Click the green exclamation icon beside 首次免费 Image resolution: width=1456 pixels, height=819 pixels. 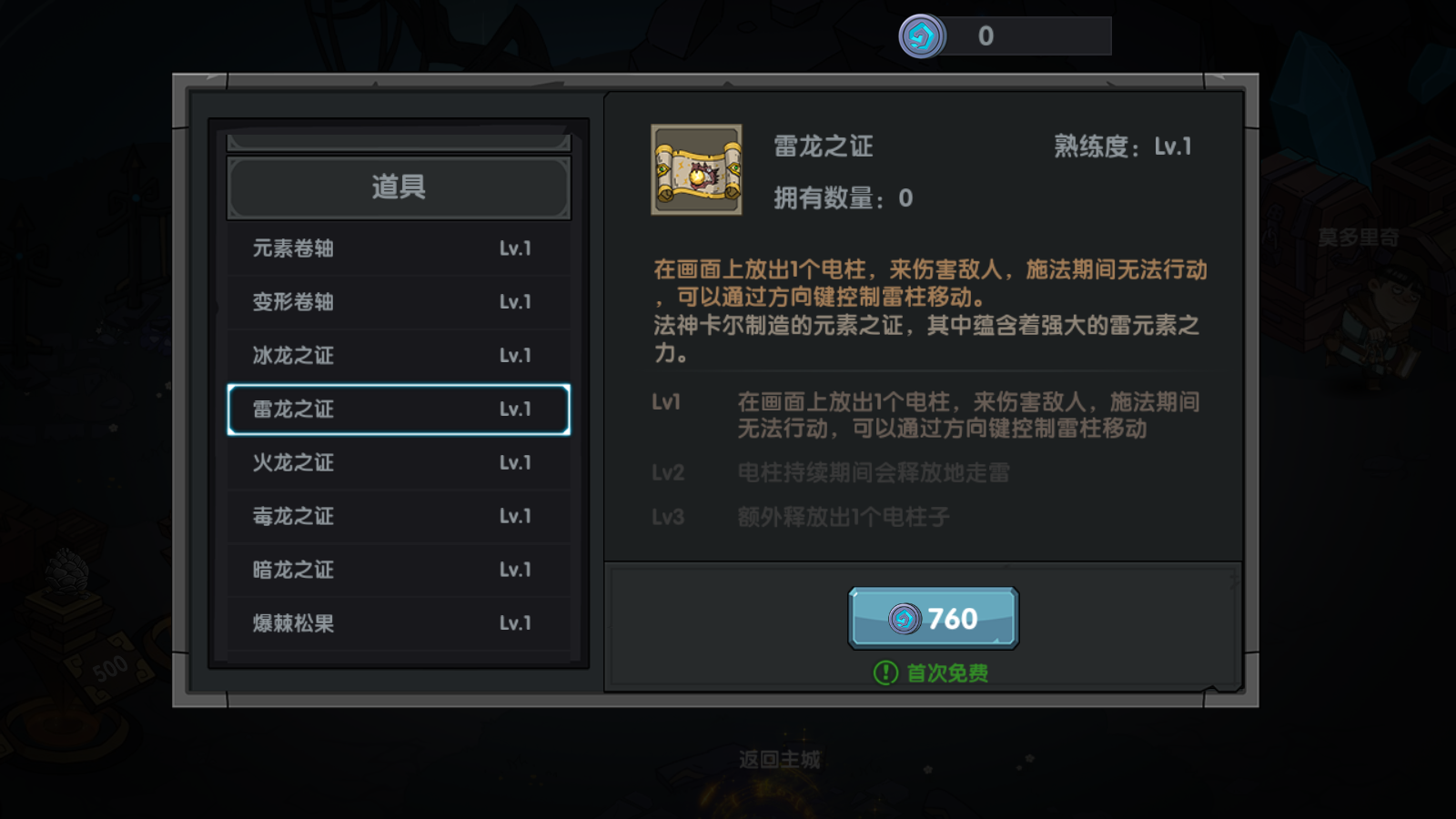coord(885,672)
